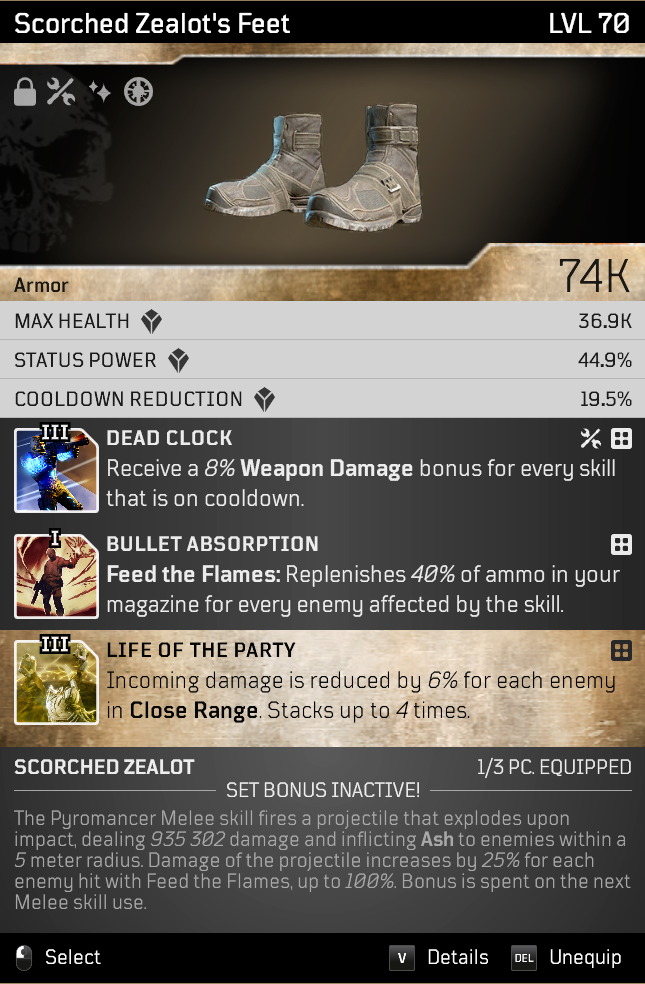This screenshot has height=984, width=645.
Task: Open item Details with the V prompt
Action: (x=439, y=958)
